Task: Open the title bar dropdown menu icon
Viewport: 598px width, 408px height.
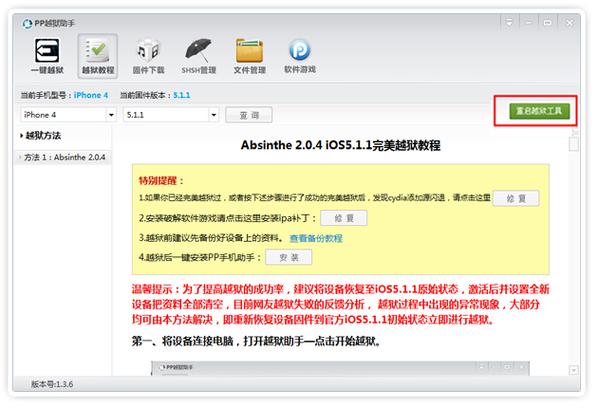Action: [509, 23]
